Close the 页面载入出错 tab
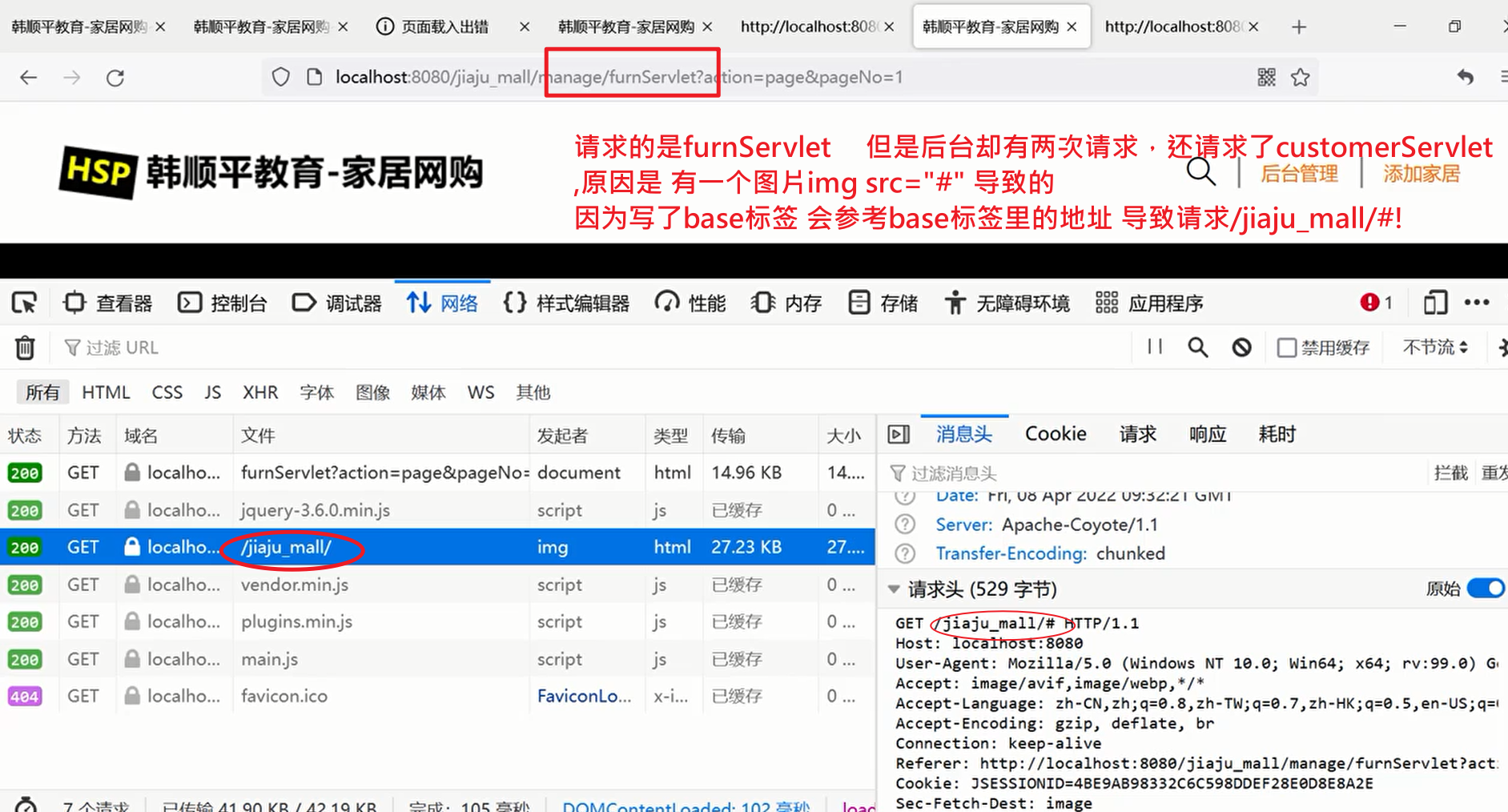This screenshot has width=1508, height=812. [525, 27]
